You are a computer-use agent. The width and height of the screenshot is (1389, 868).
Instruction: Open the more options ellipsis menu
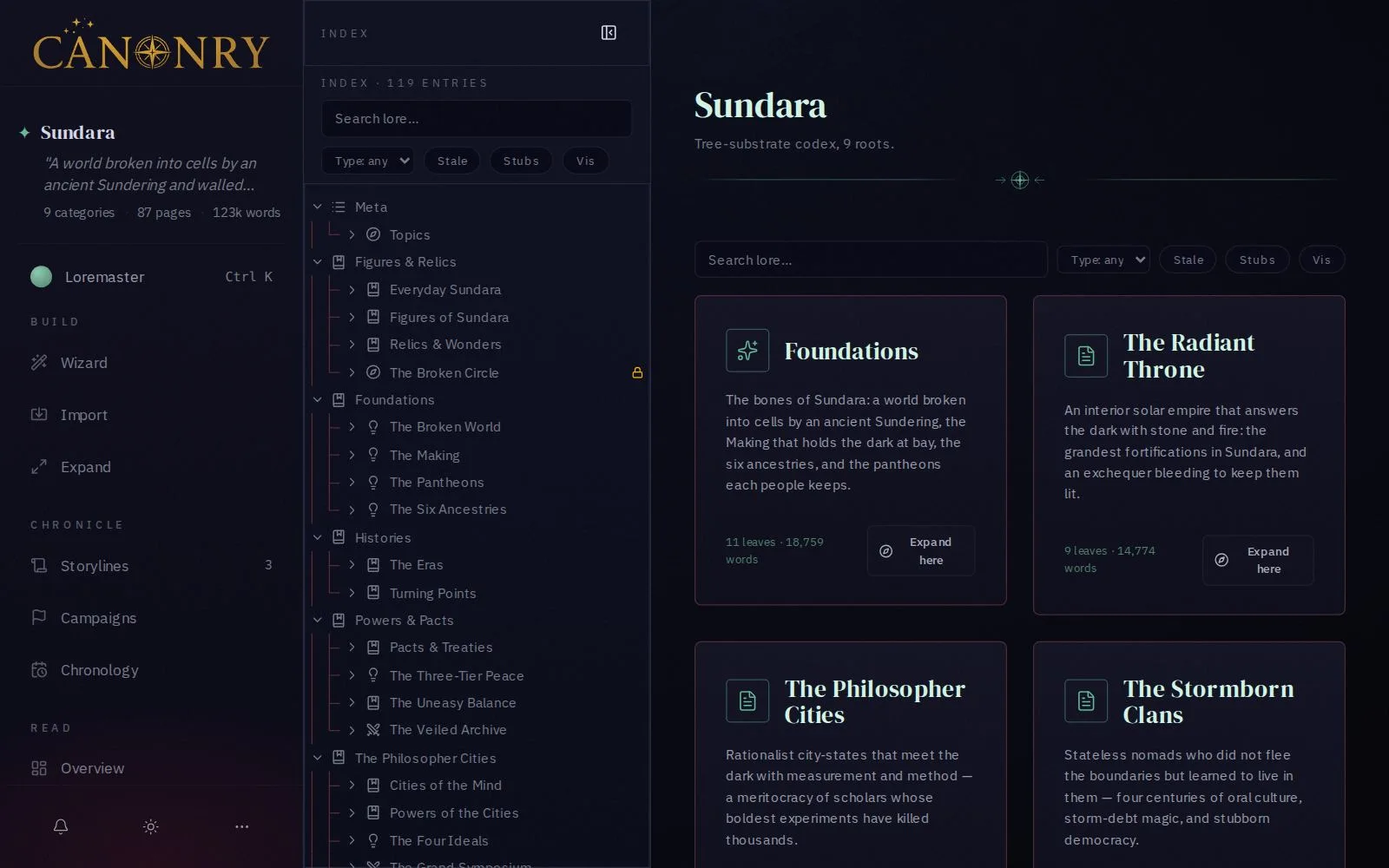pos(242,826)
